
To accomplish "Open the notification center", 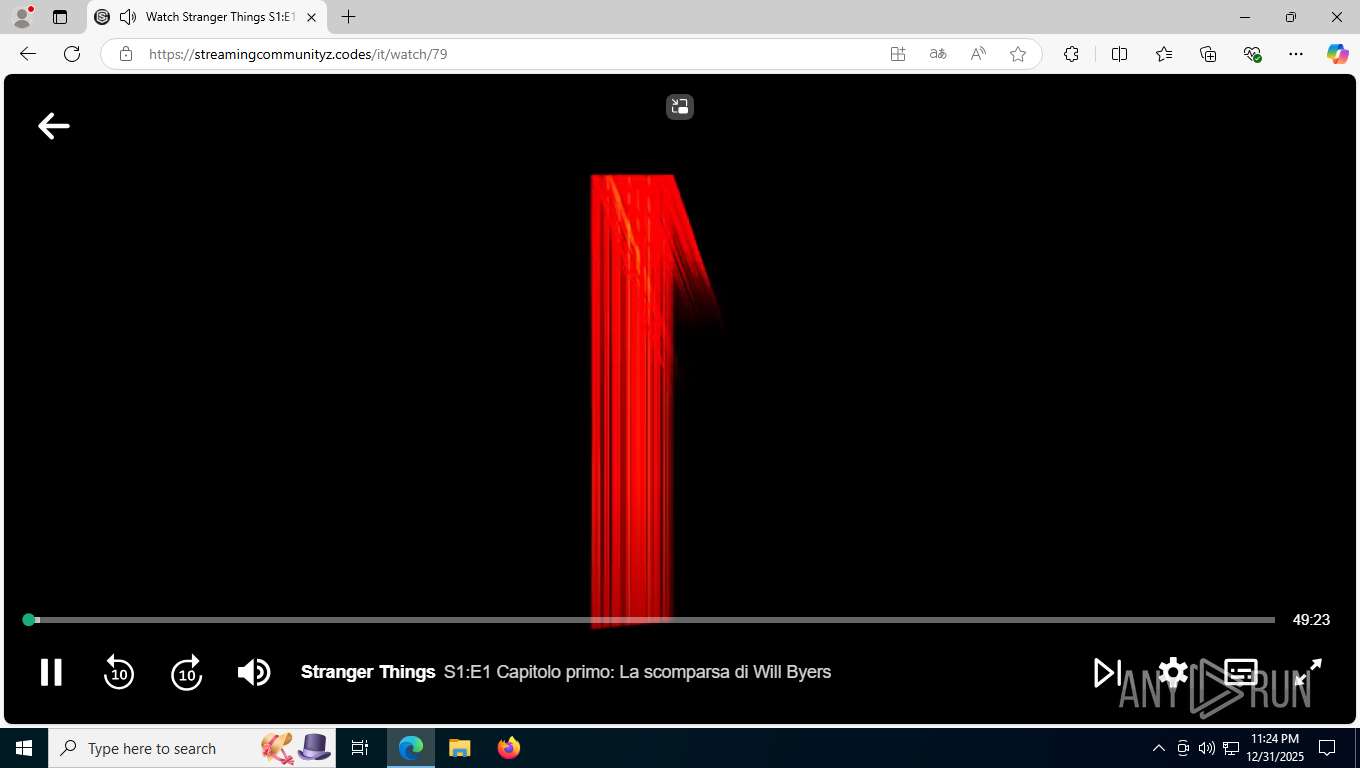I will coord(1327,748).
